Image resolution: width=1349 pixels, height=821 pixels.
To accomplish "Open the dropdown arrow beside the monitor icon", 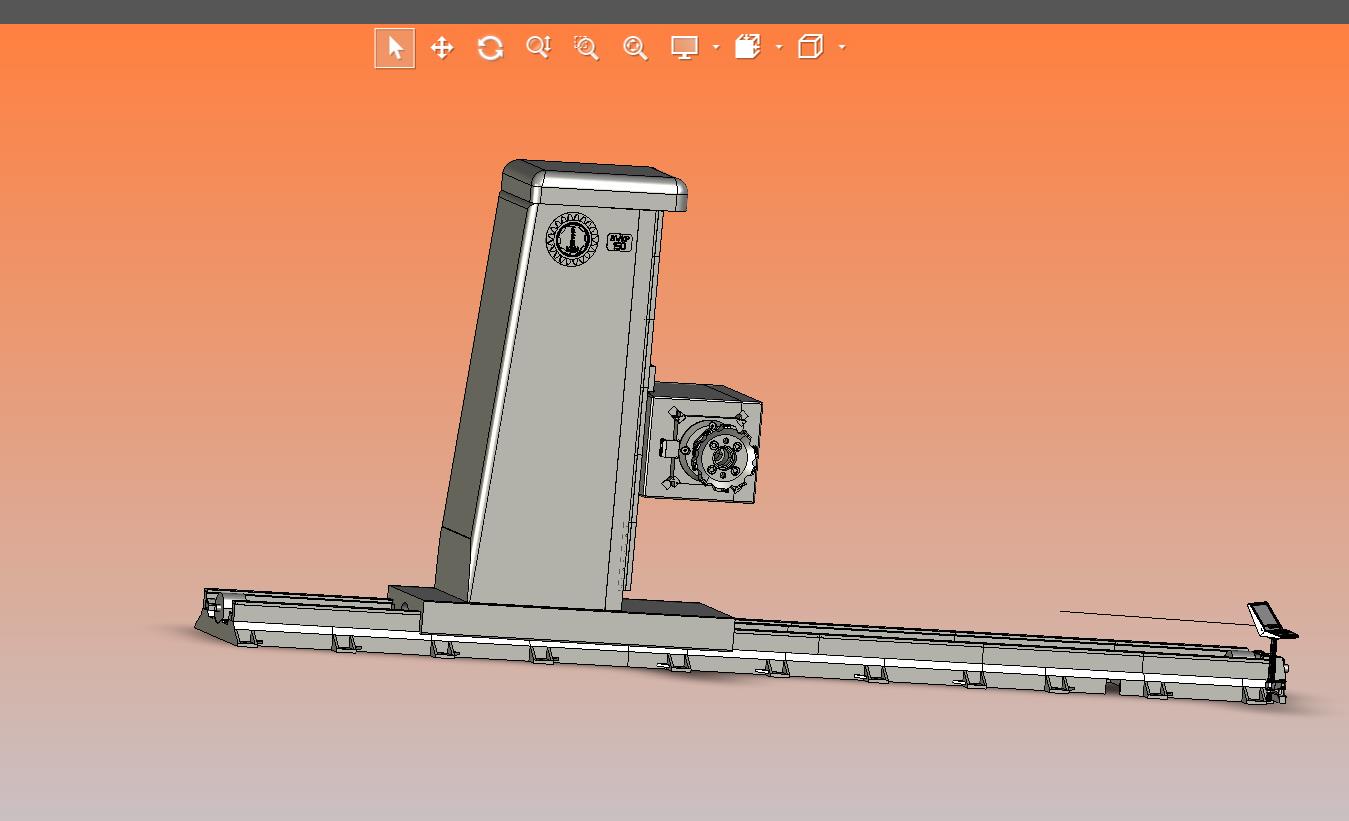I will click(716, 47).
